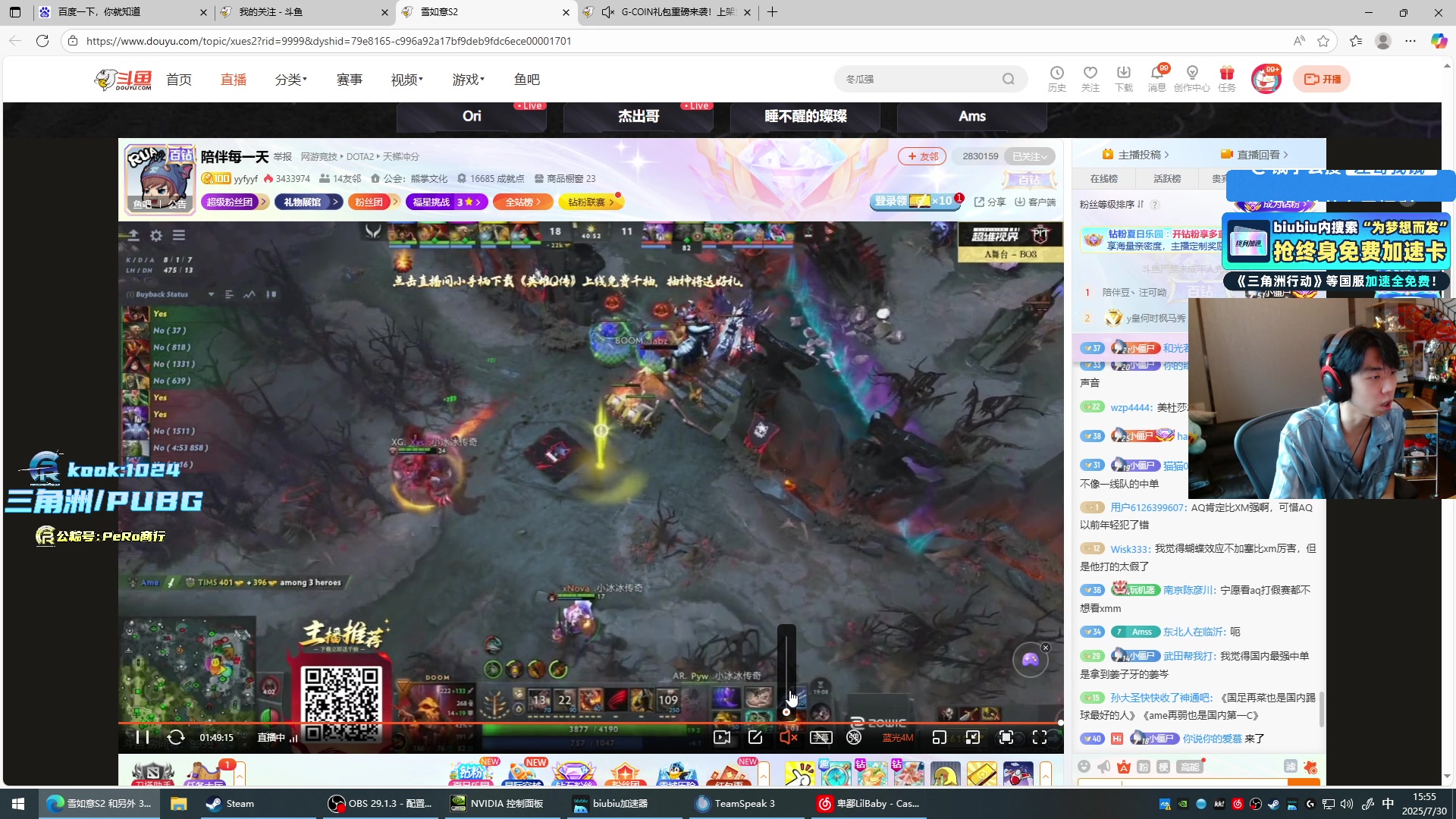Viewport: 1456px width, 819px height.
Task: Click the 分享 share icon
Action: click(x=990, y=202)
